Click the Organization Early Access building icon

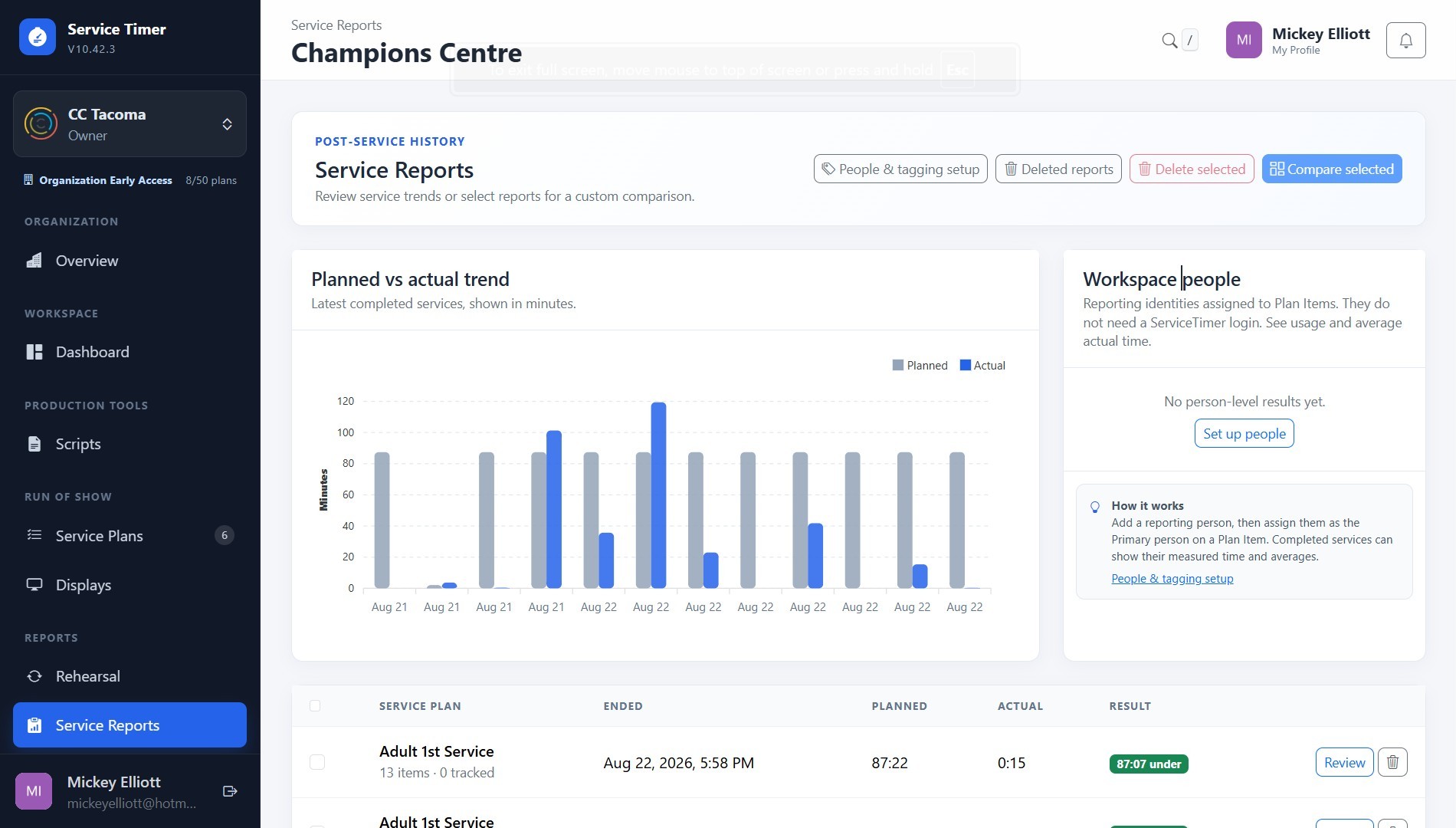[x=28, y=180]
